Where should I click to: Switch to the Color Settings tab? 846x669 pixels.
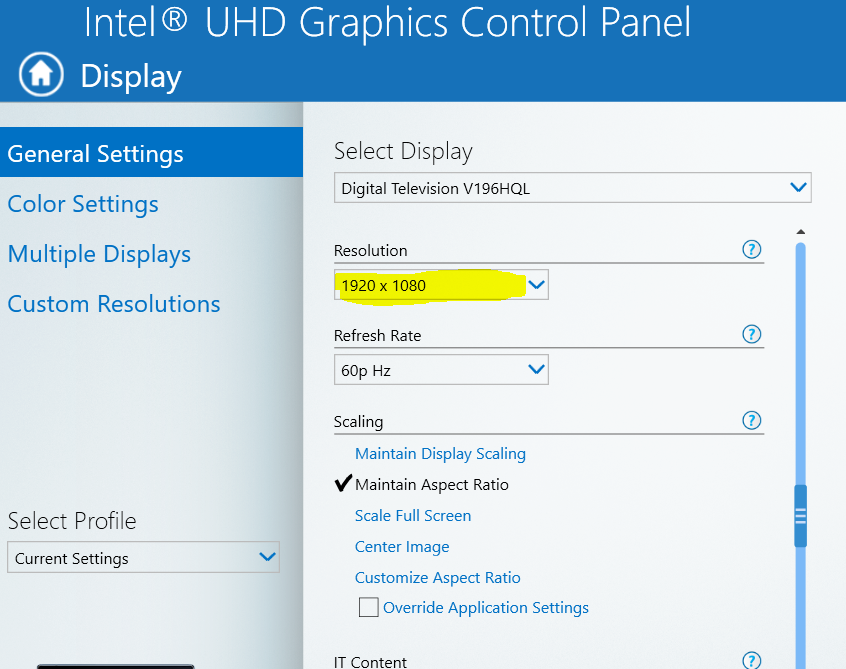pos(83,204)
